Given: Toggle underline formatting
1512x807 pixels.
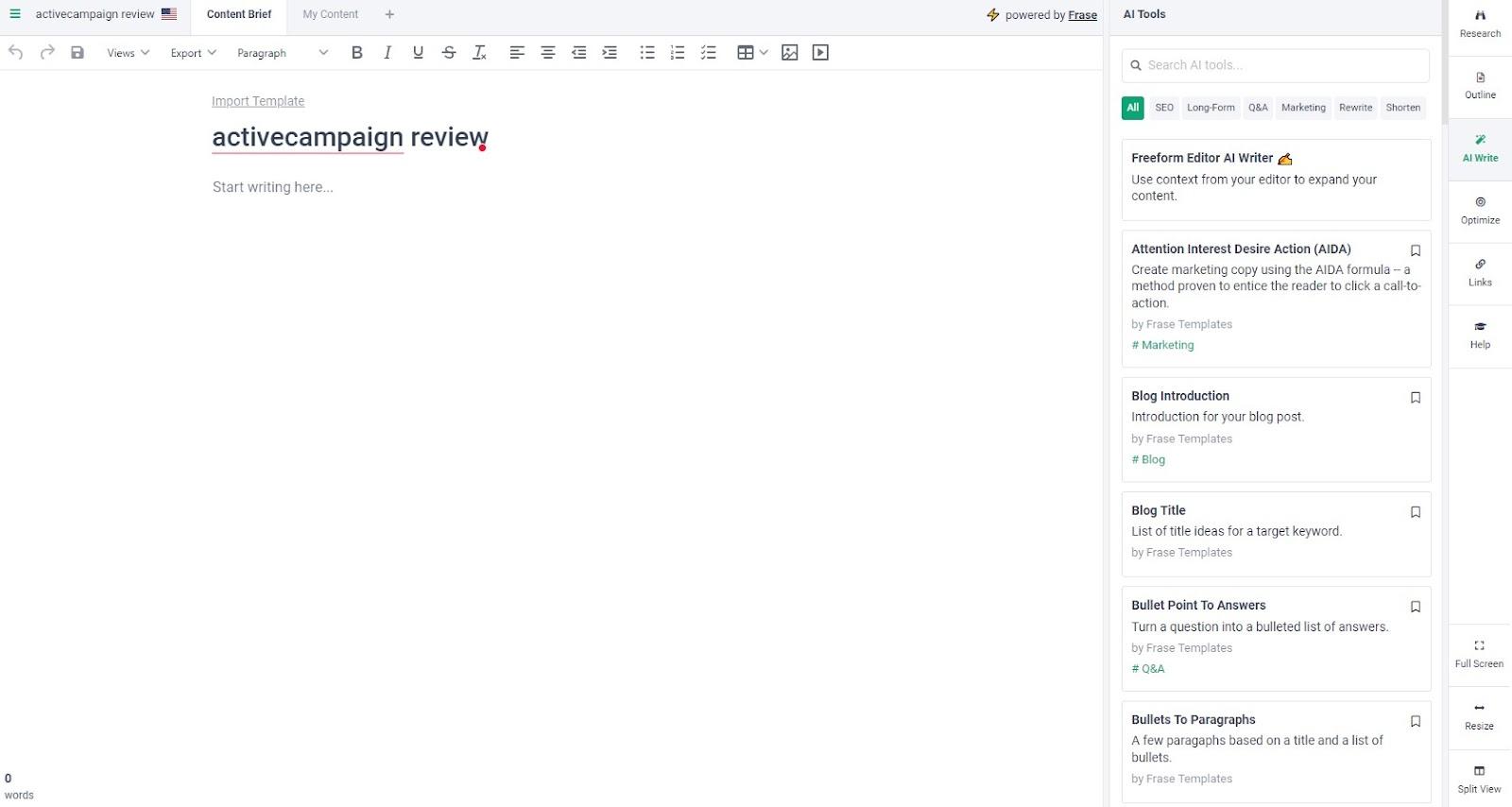Looking at the screenshot, I should click(418, 53).
